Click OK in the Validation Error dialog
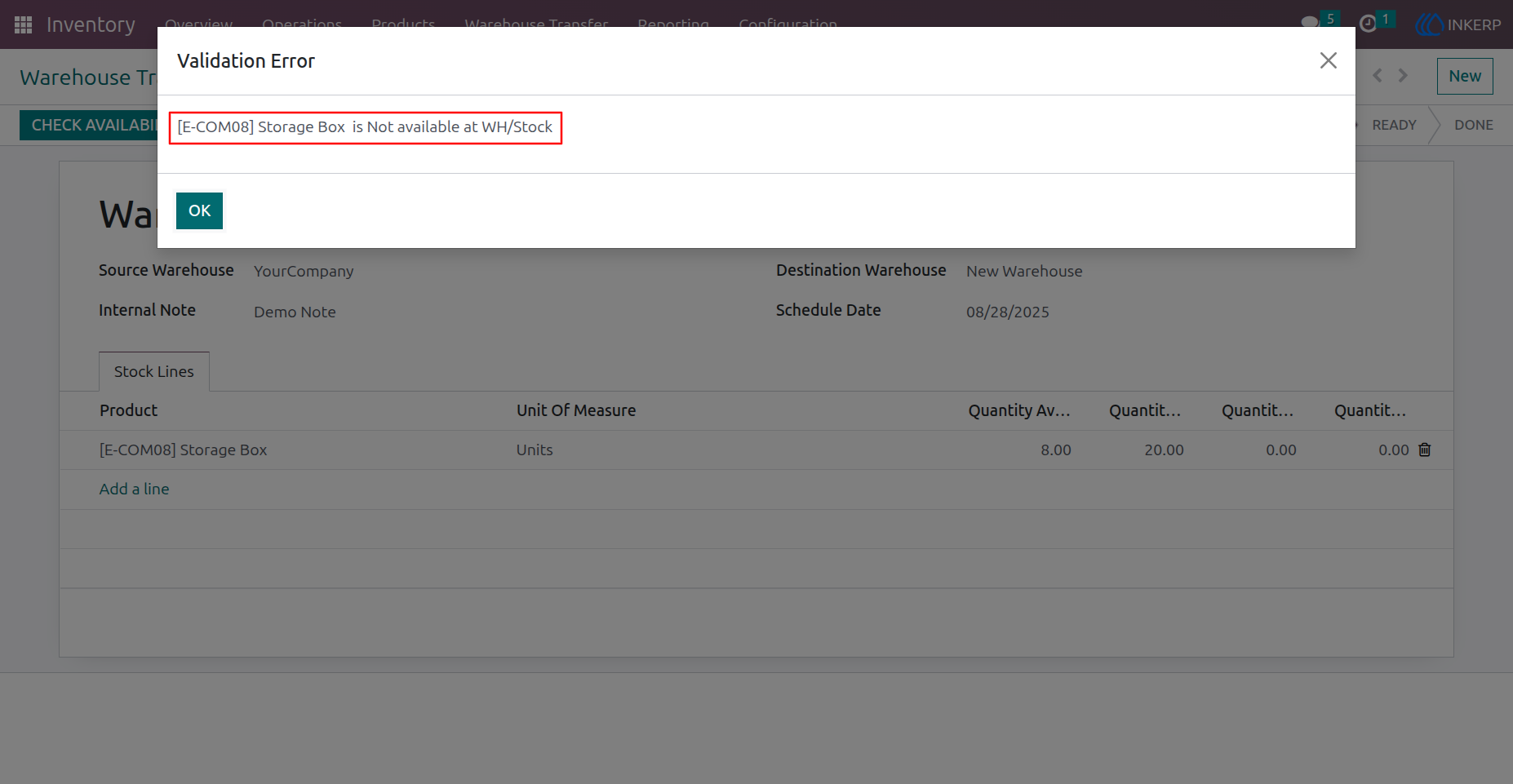The image size is (1513, 784). tap(199, 210)
